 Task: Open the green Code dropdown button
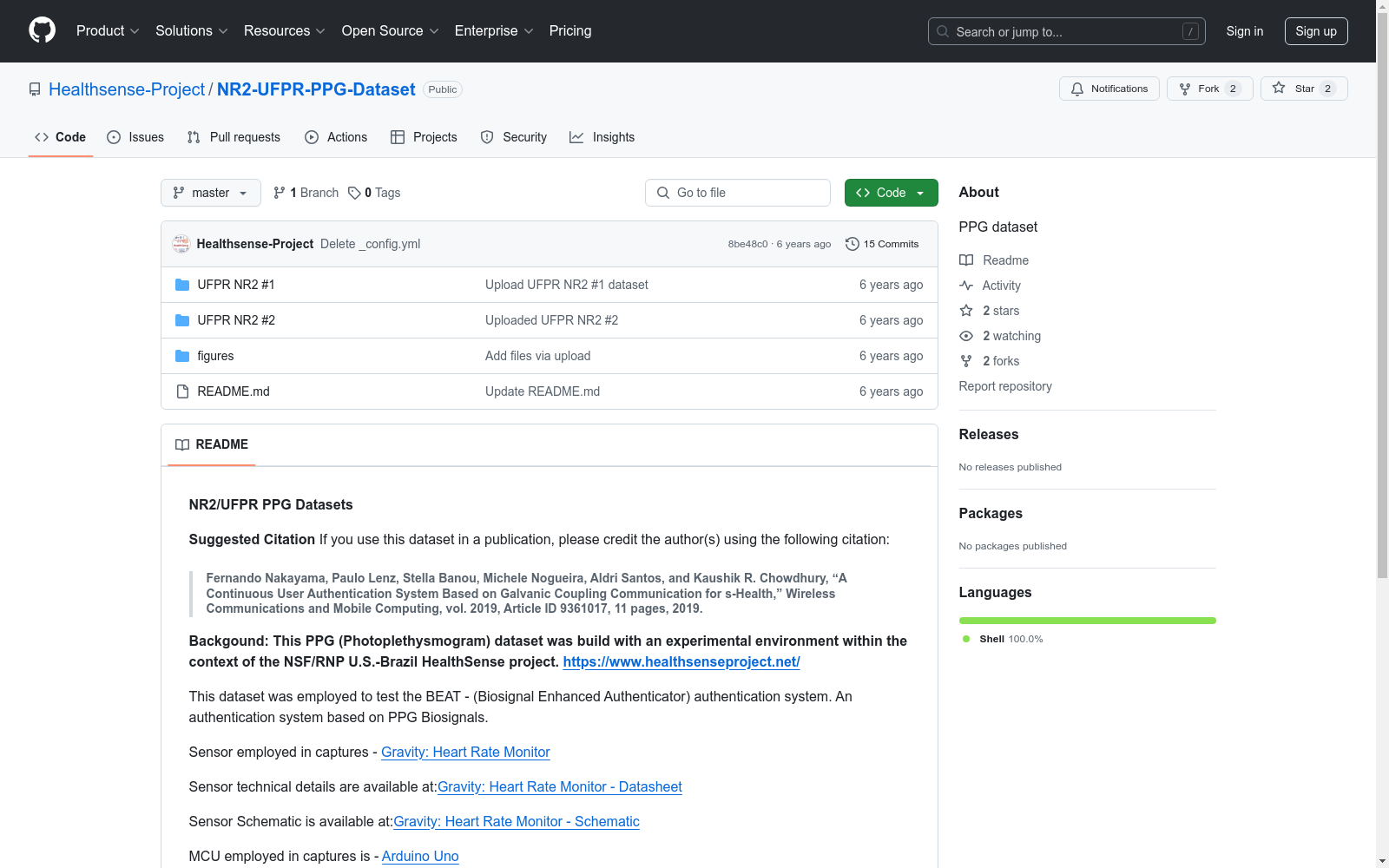pos(892,193)
